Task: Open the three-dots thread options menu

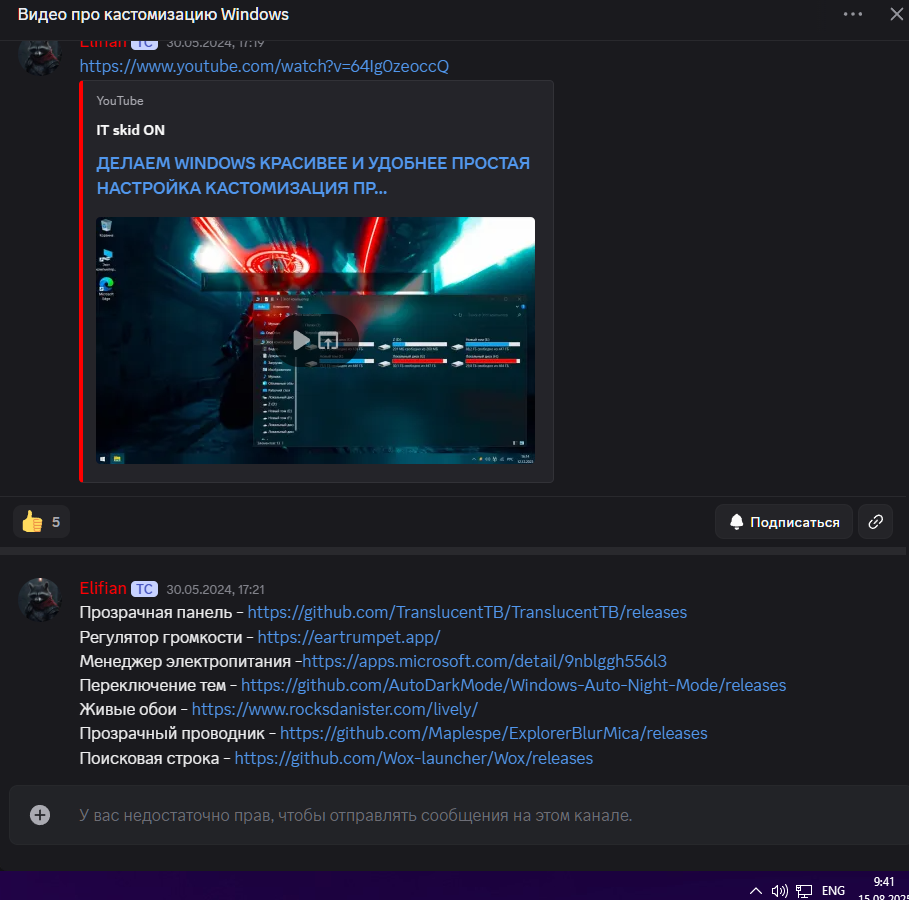Action: (x=852, y=14)
